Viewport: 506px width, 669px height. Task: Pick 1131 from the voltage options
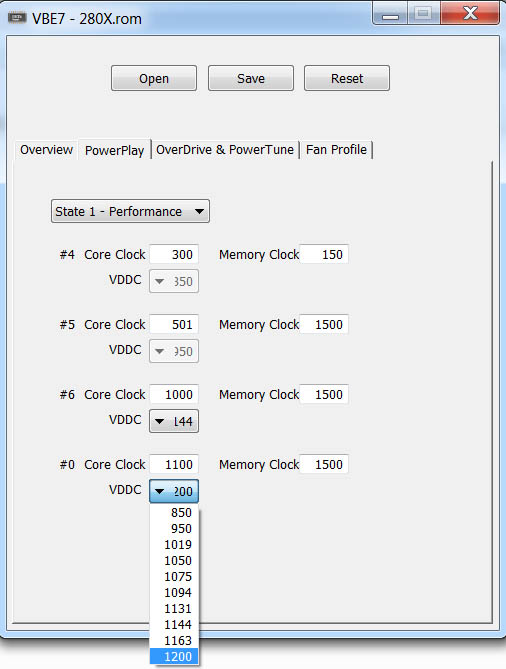[174, 608]
